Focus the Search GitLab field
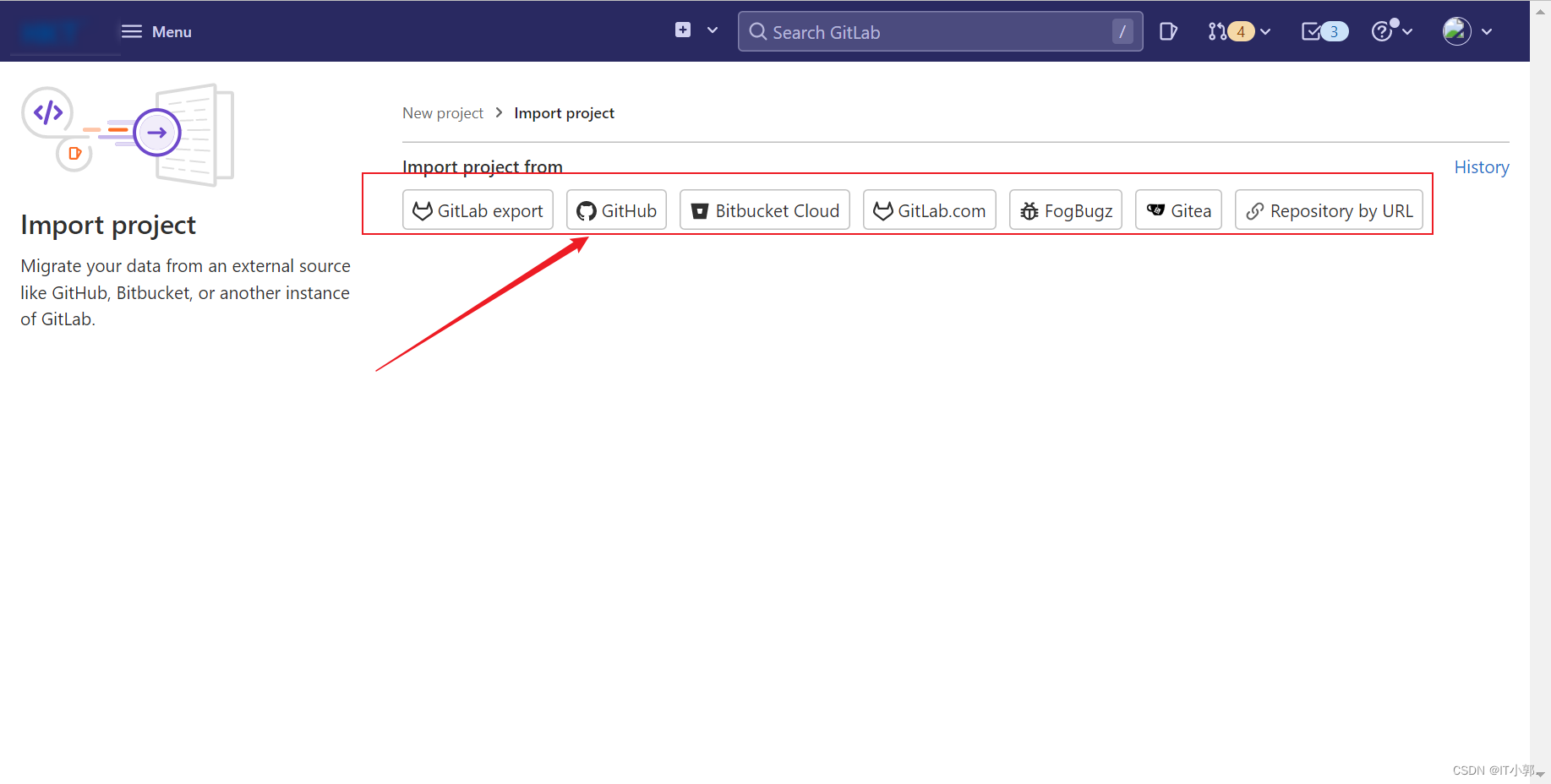 (x=940, y=31)
